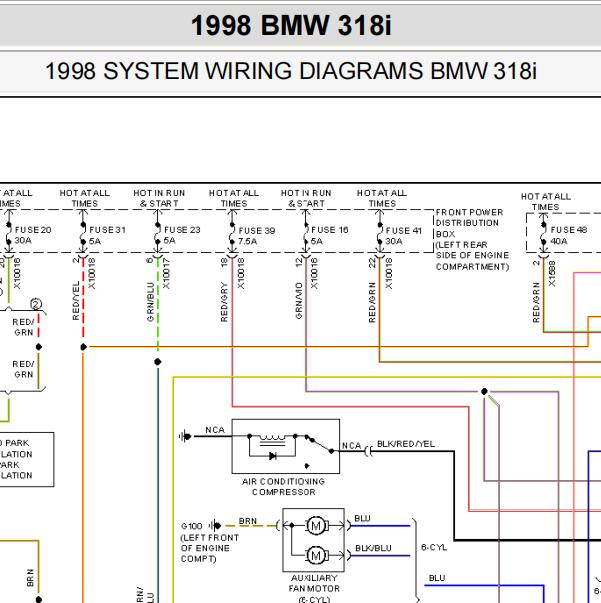
Task: Click the "AIR CONDITIONING COMPRESSOR" label
Action: [283, 486]
